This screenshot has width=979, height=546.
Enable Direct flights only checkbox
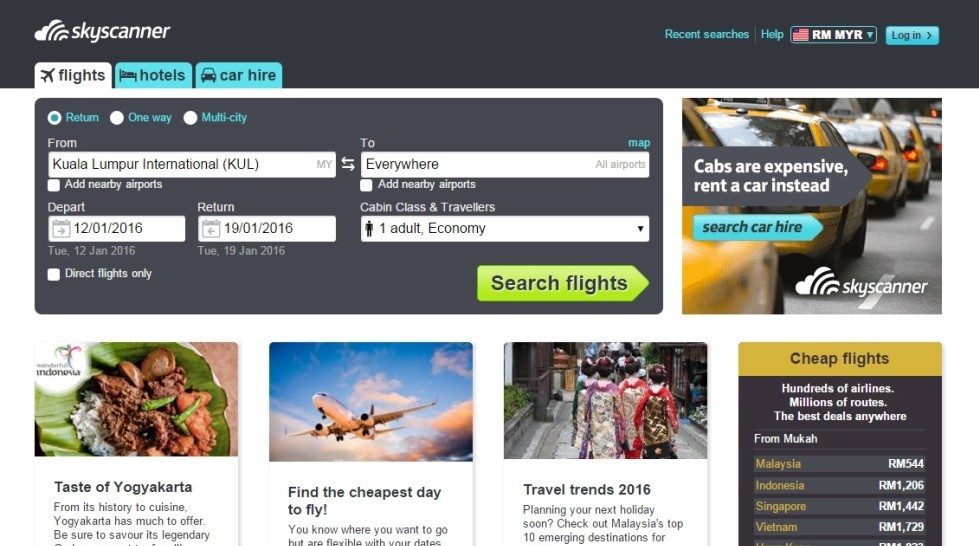tap(54, 274)
